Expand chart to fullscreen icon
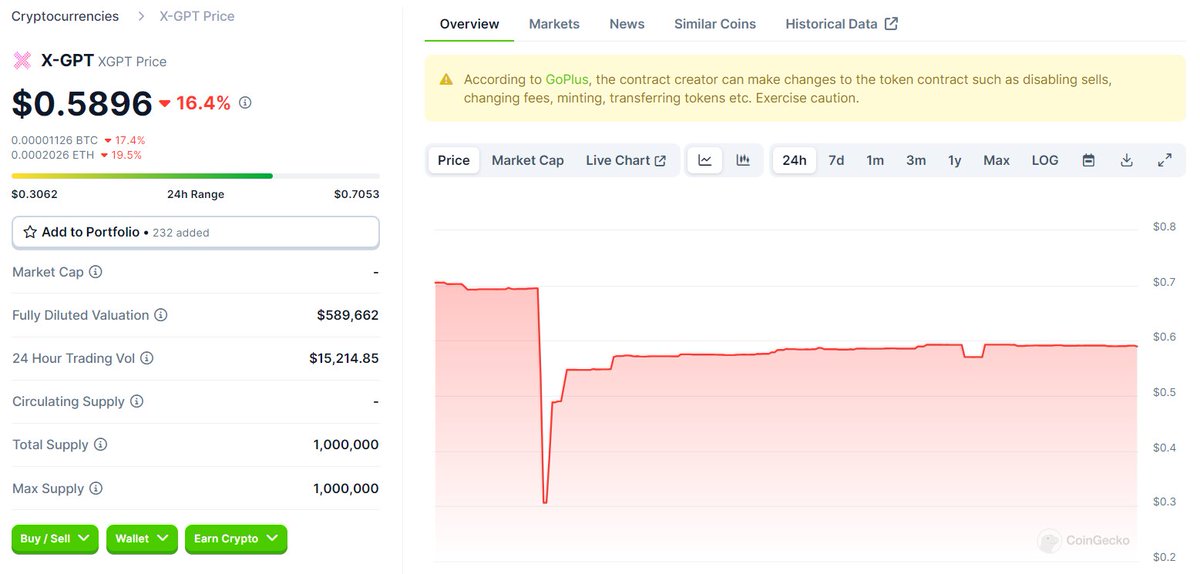The image size is (1200, 574). [1165, 160]
